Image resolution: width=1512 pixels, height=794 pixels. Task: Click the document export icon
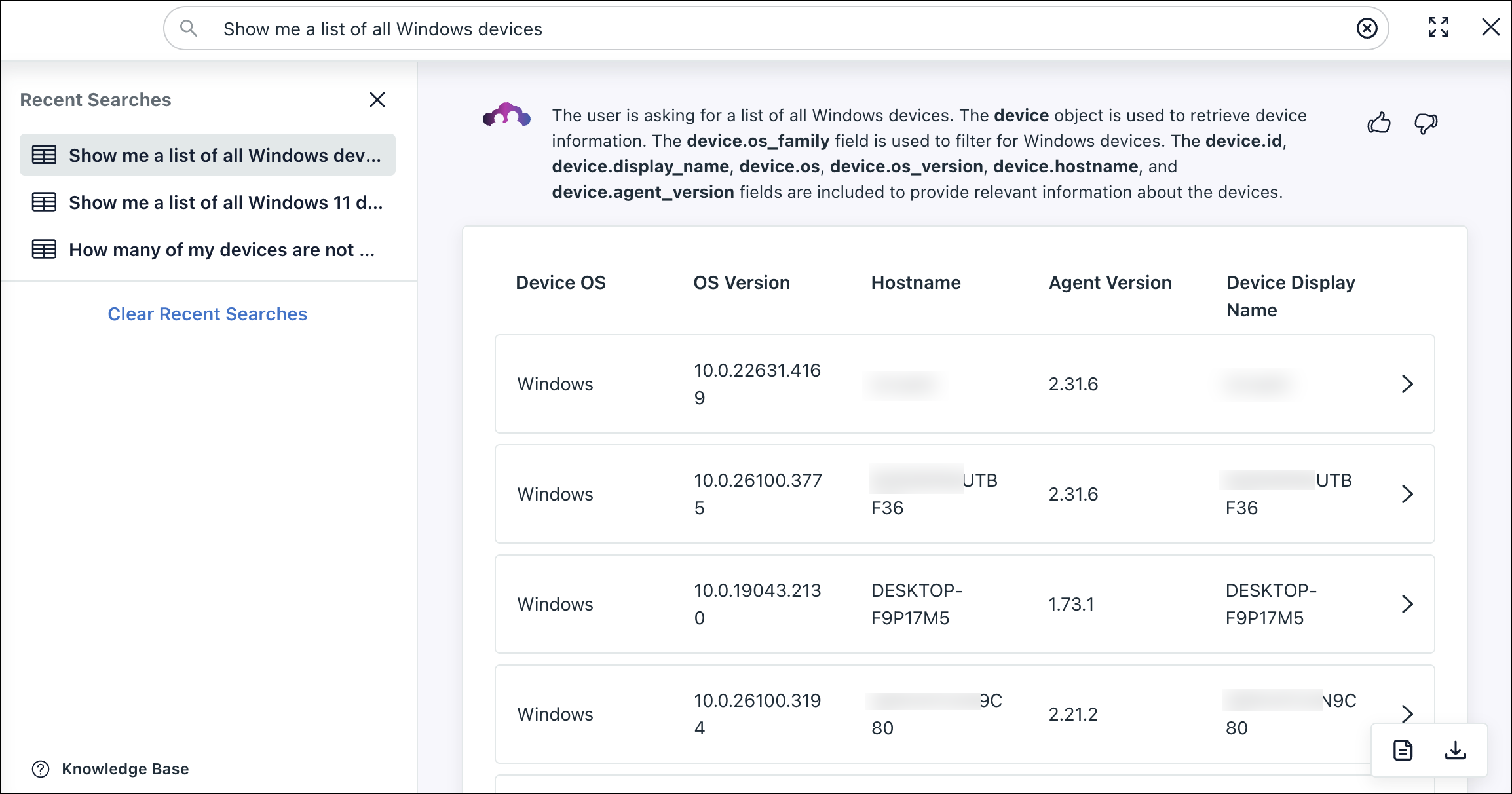coord(1403,750)
